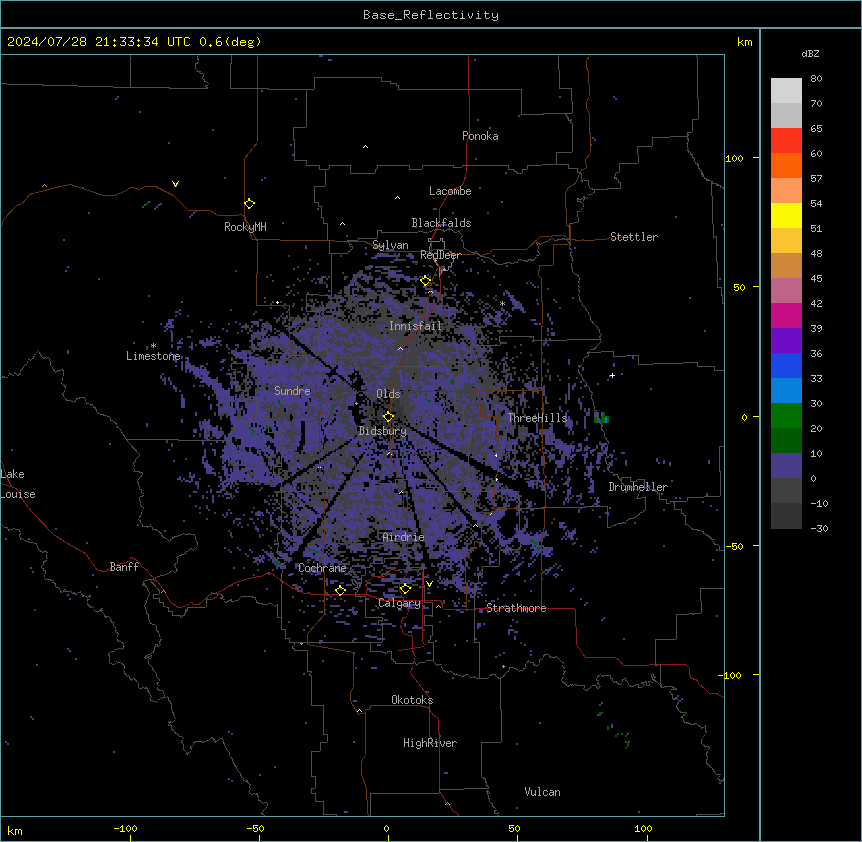Click the Airdrie city label

pos(404,537)
